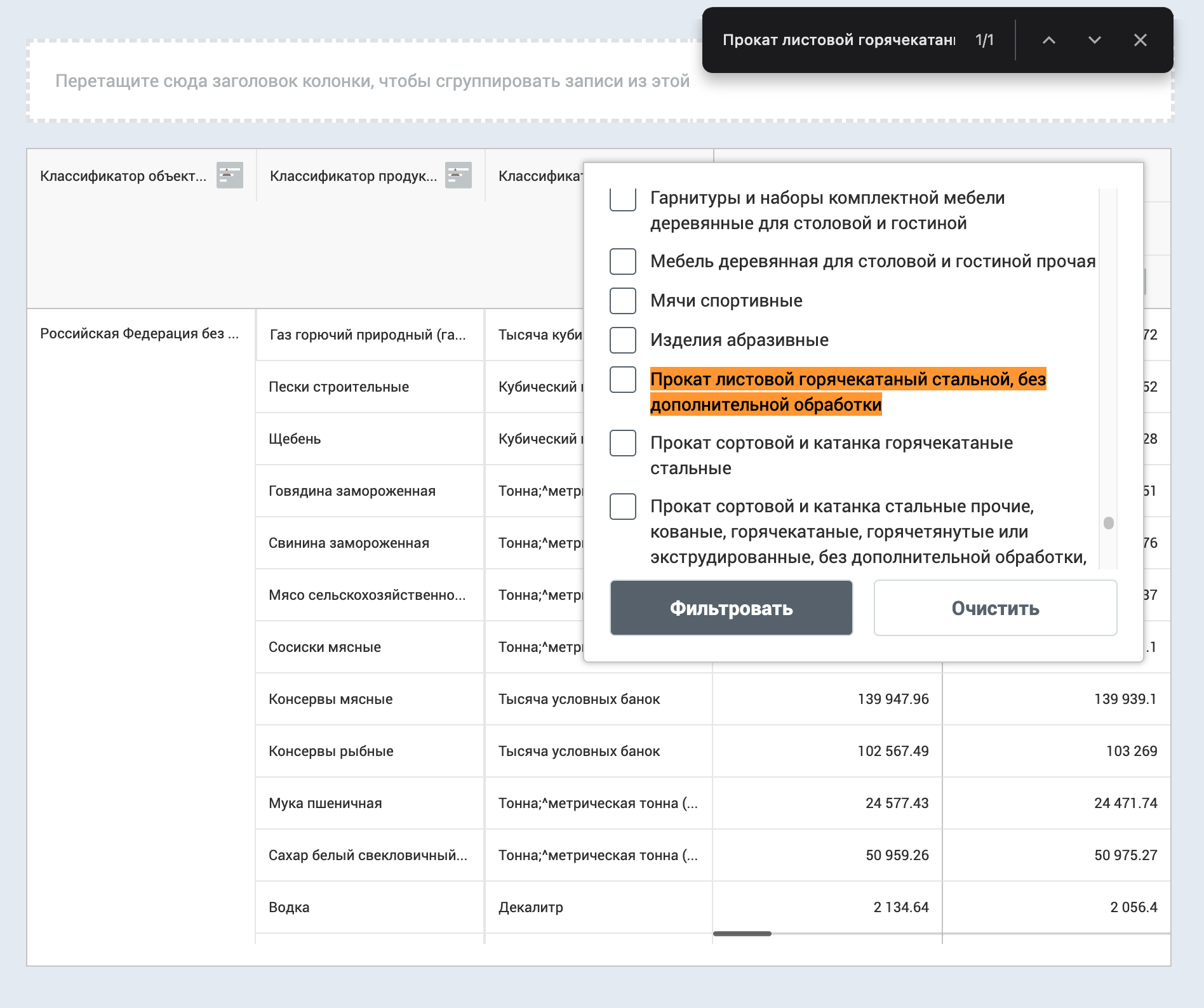Click the search text field in find bar
Screen dimensions: 1204x1008
(x=838, y=40)
